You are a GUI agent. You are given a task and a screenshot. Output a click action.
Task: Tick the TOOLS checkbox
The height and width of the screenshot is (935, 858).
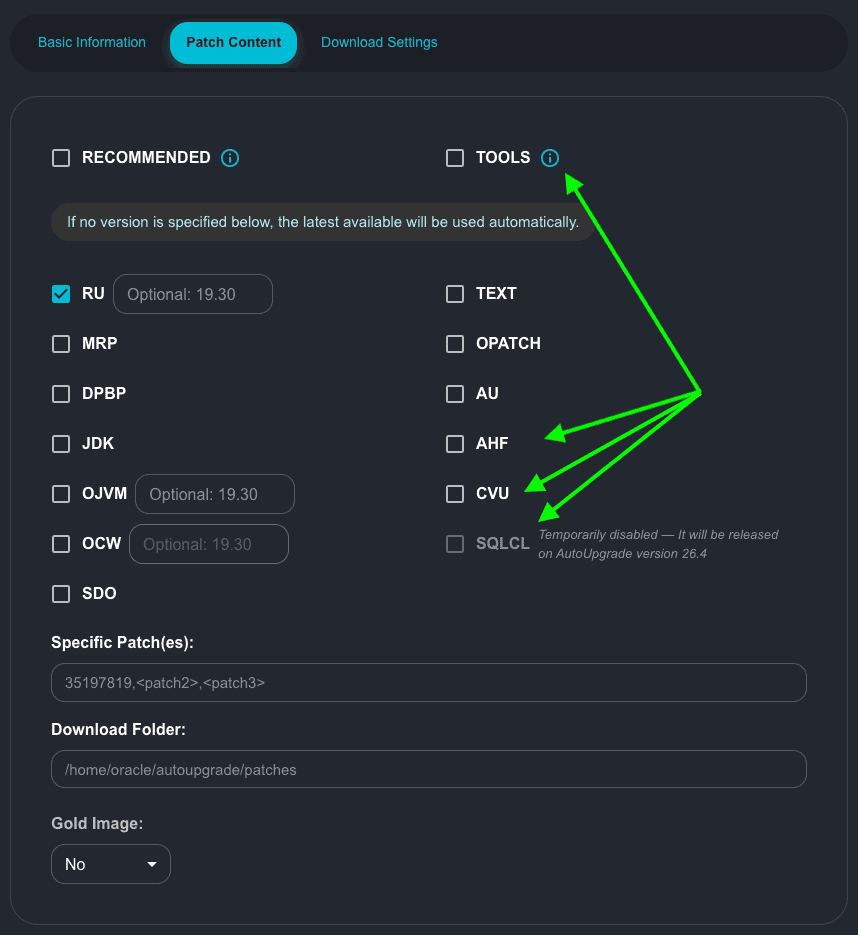click(x=455, y=158)
